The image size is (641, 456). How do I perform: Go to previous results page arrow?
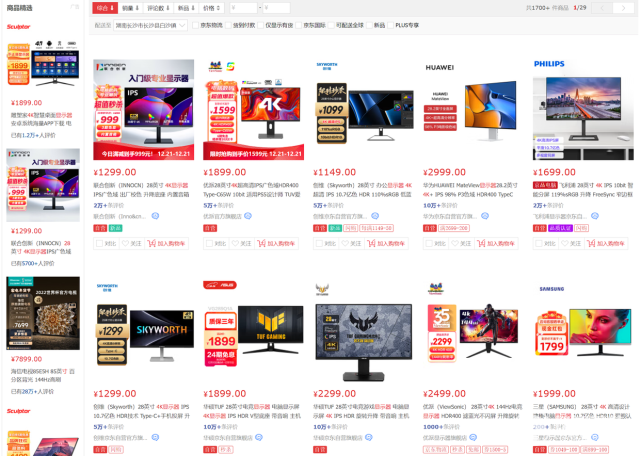[x=602, y=8]
